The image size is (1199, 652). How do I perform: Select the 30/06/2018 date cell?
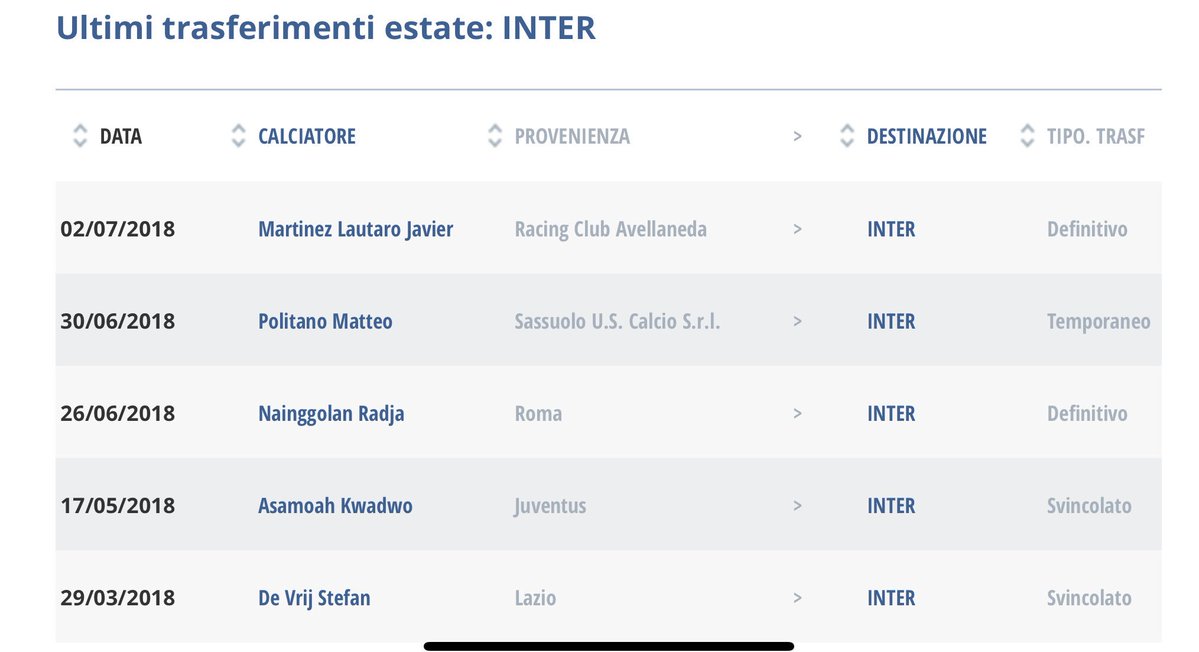click(x=118, y=321)
